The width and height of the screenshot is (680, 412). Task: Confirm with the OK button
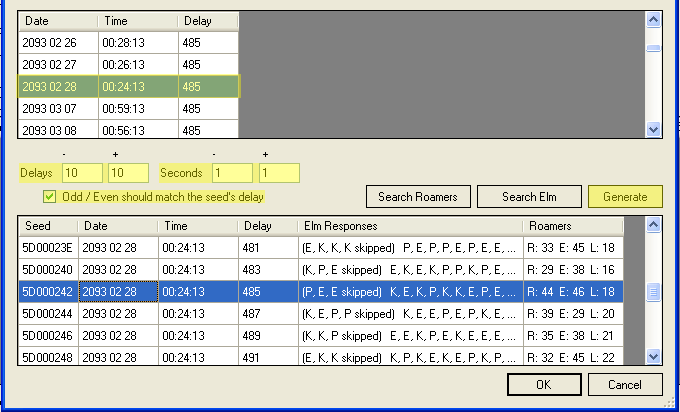coord(543,385)
